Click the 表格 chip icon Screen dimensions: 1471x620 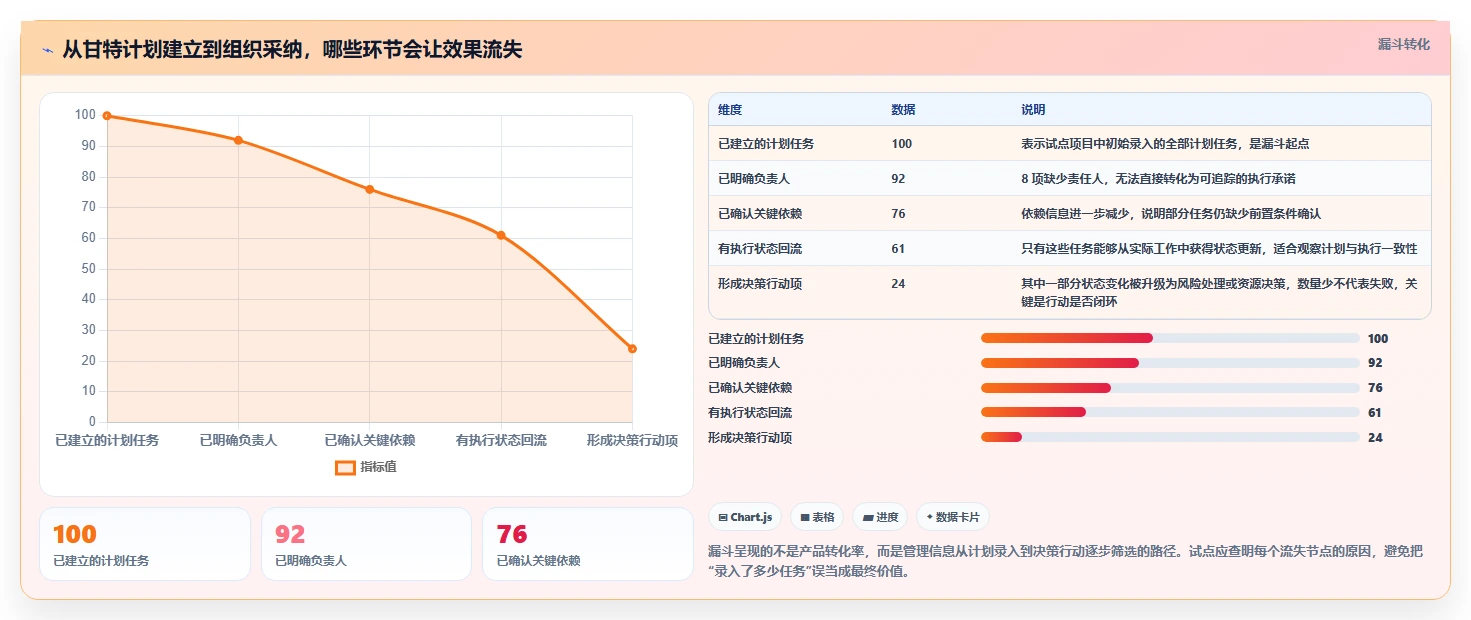click(x=804, y=517)
